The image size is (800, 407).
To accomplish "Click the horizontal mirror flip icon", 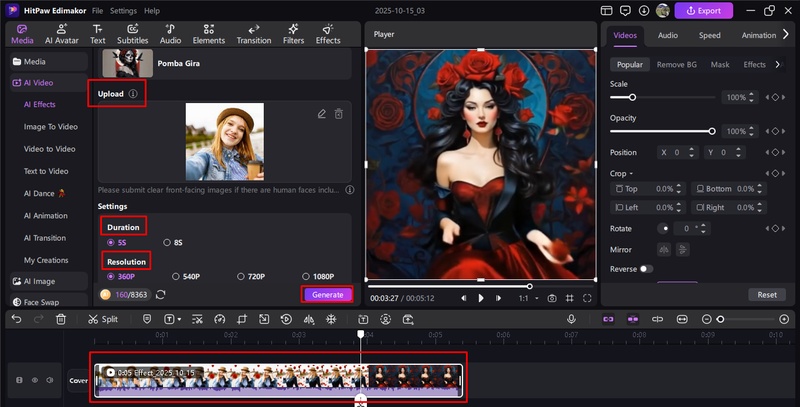I will point(663,249).
